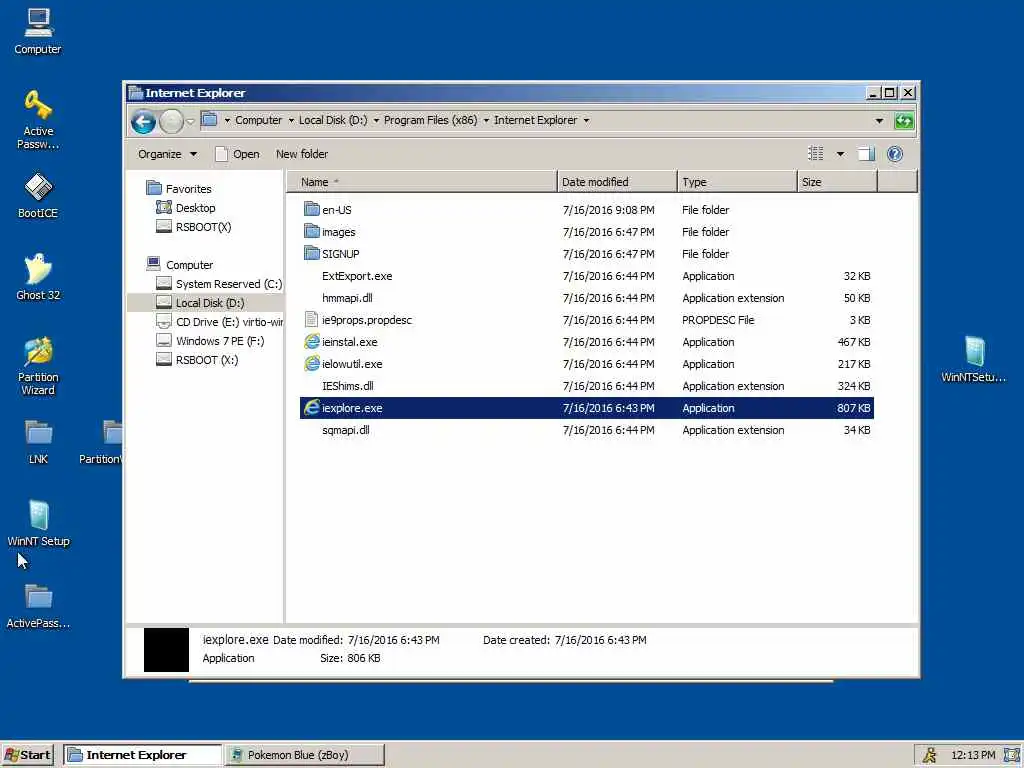The image size is (1024, 768).
Task: Switch to Pokemon Blue (zBoy) taskbar button
Action: click(x=305, y=755)
